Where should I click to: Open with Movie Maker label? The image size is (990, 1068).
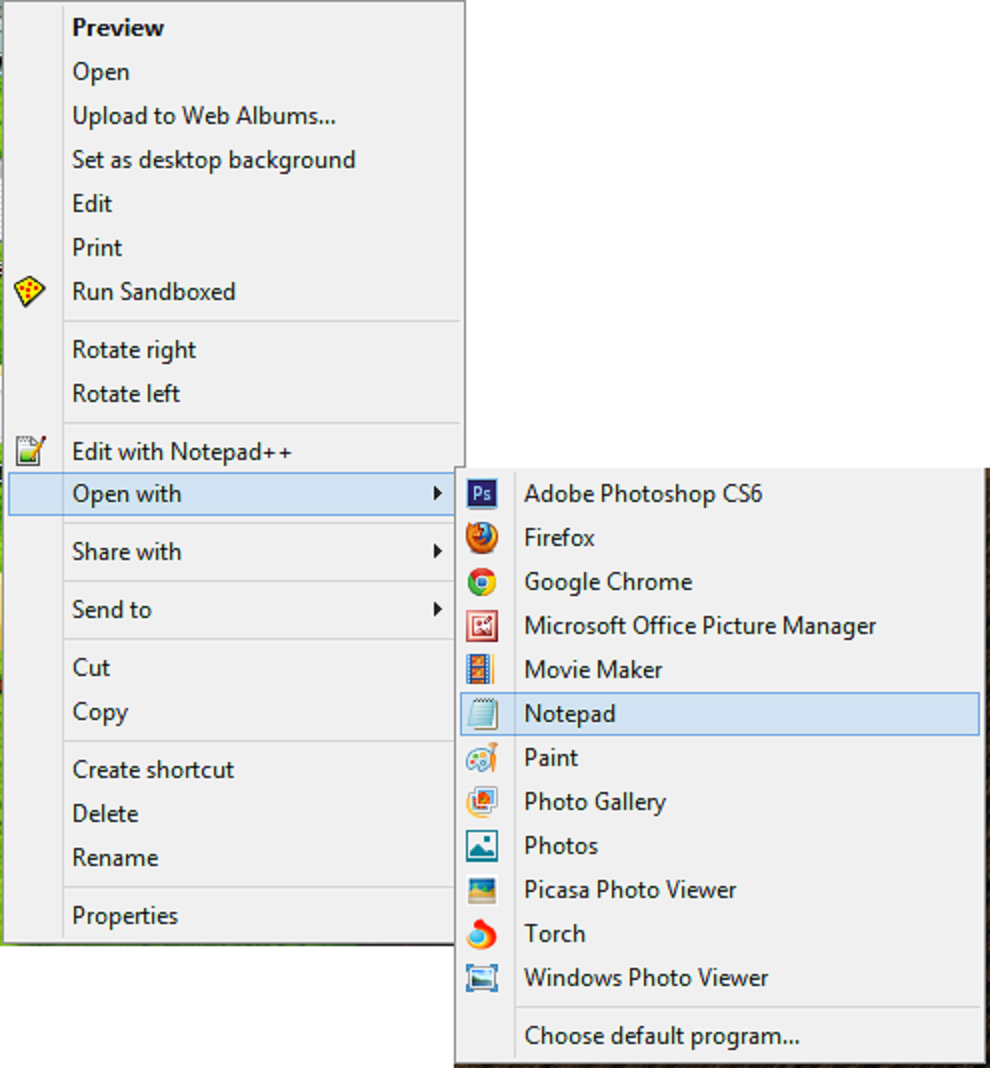pos(593,670)
